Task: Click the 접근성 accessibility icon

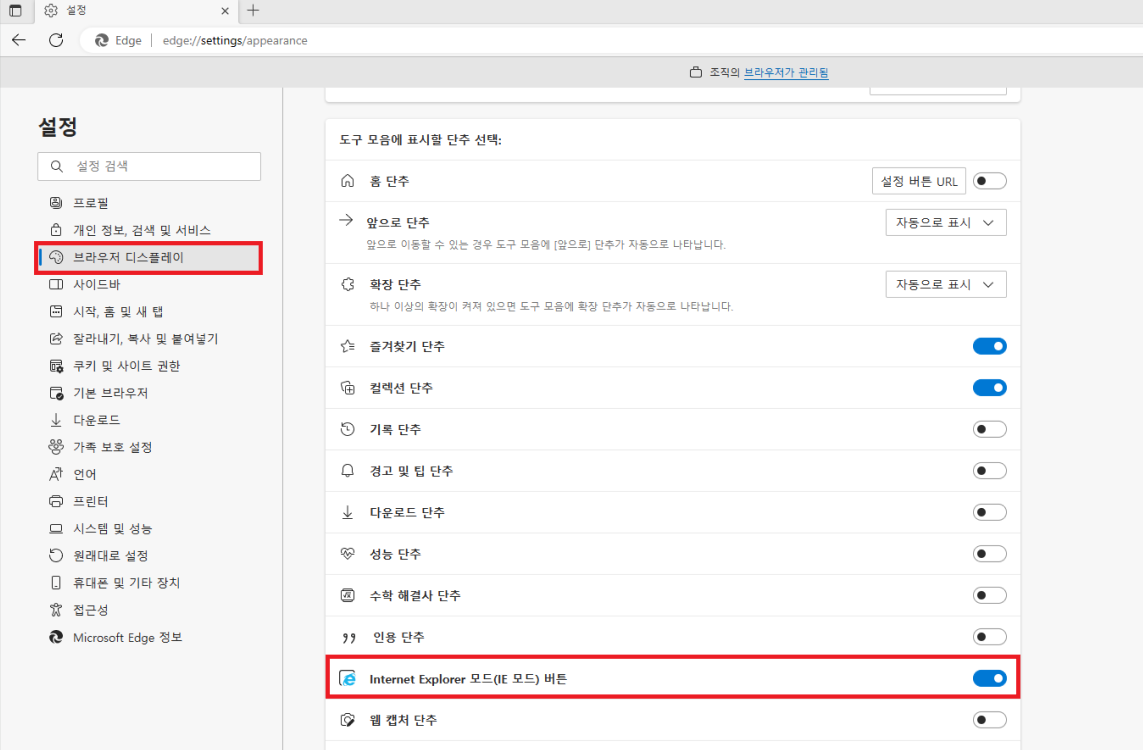Action: click(56, 610)
